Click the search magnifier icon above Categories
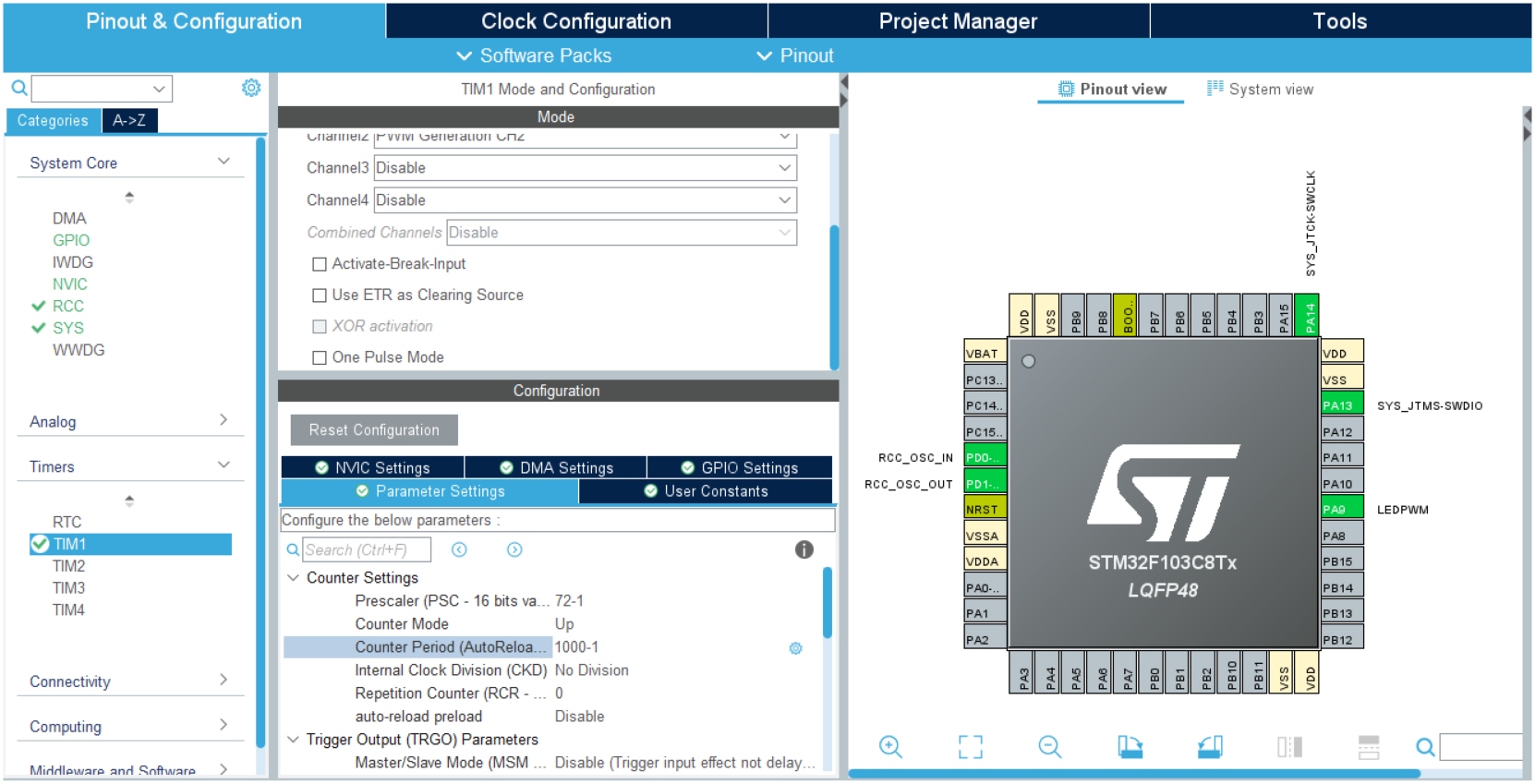Image resolution: width=1535 pixels, height=784 pixels. 18,88
